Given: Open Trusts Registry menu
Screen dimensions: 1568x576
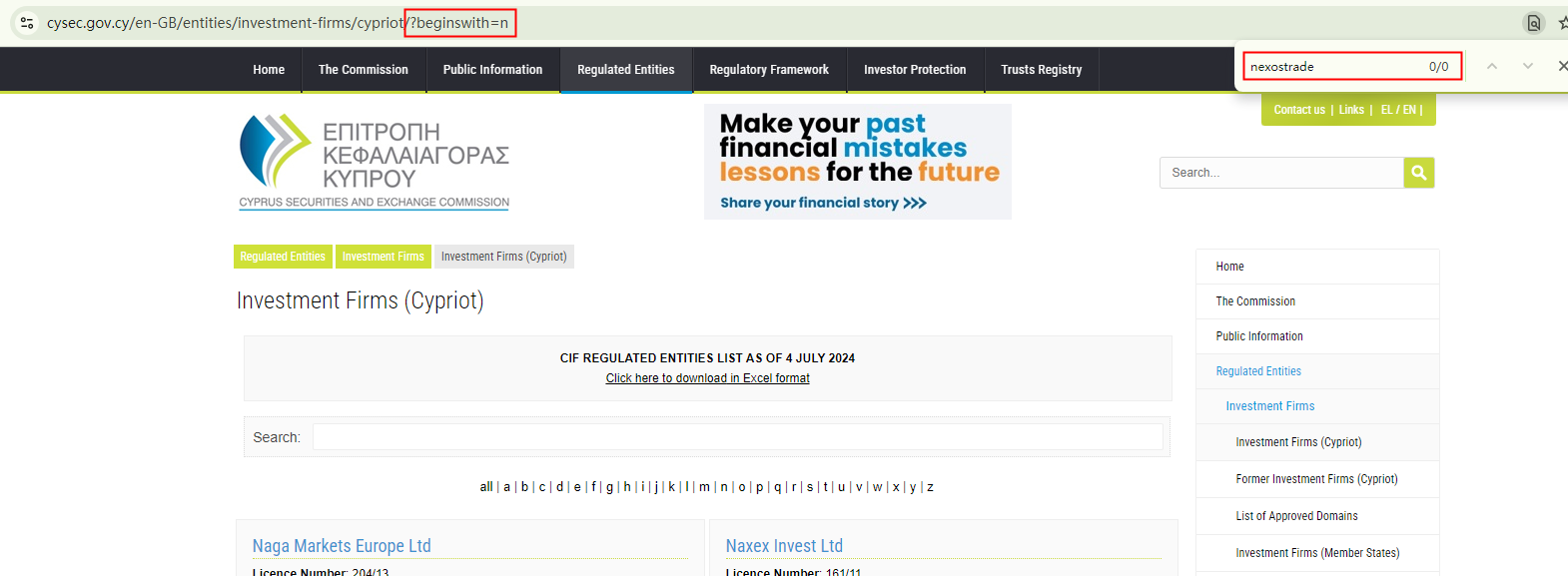Looking at the screenshot, I should pyautogui.click(x=1042, y=70).
